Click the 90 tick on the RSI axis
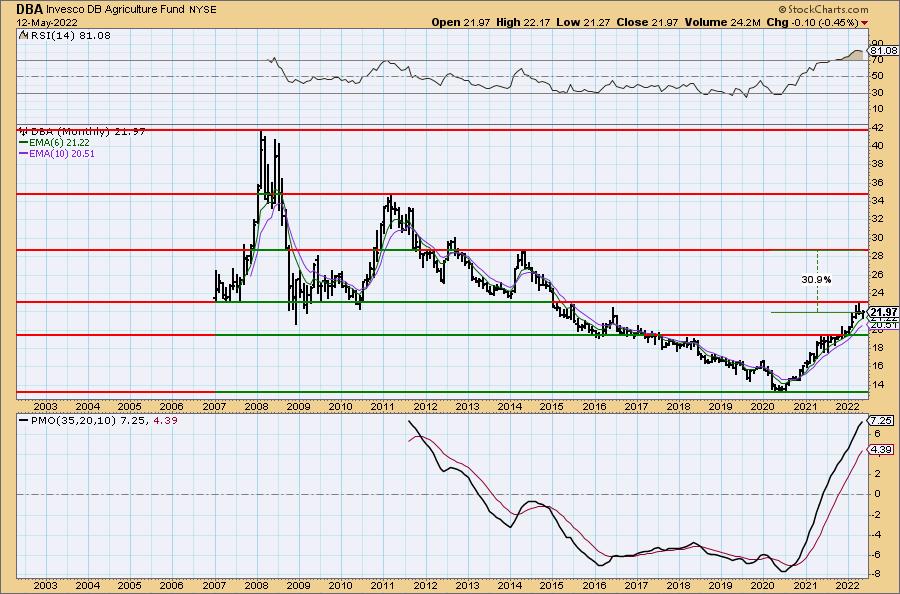Viewport: 900px width, 594px height. tap(878, 43)
